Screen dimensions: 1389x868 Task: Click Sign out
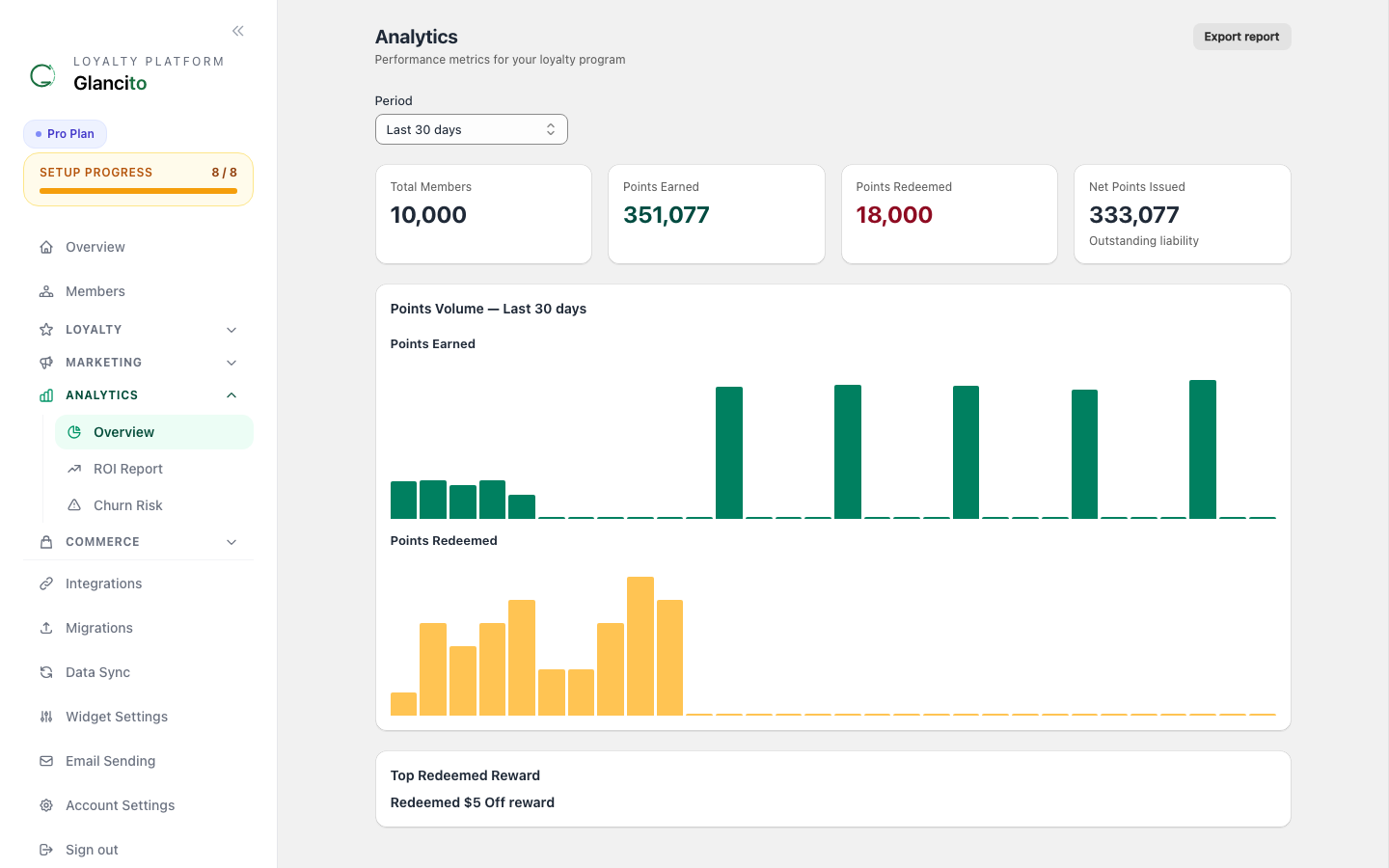tap(138, 850)
